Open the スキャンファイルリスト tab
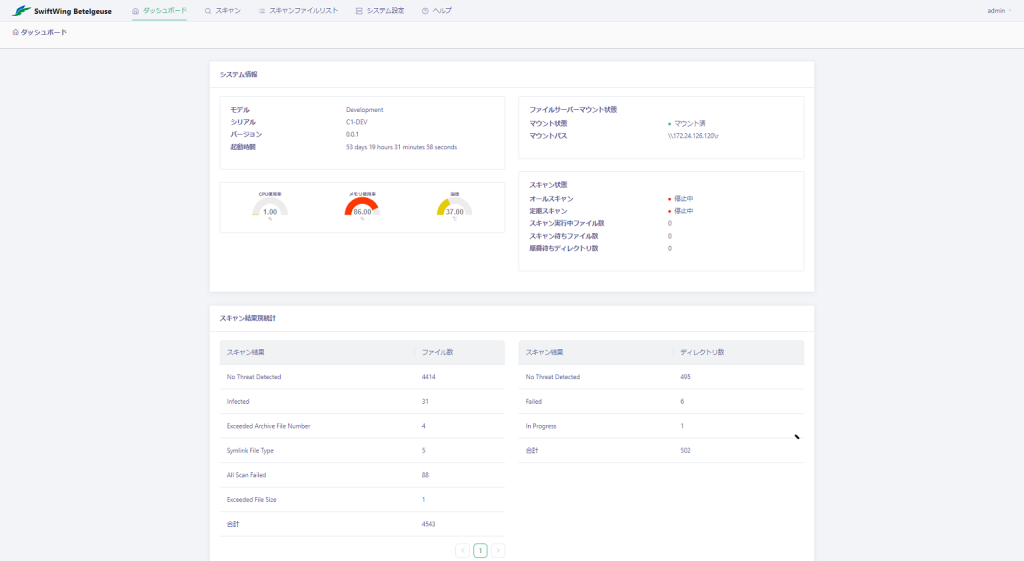 [x=298, y=10]
